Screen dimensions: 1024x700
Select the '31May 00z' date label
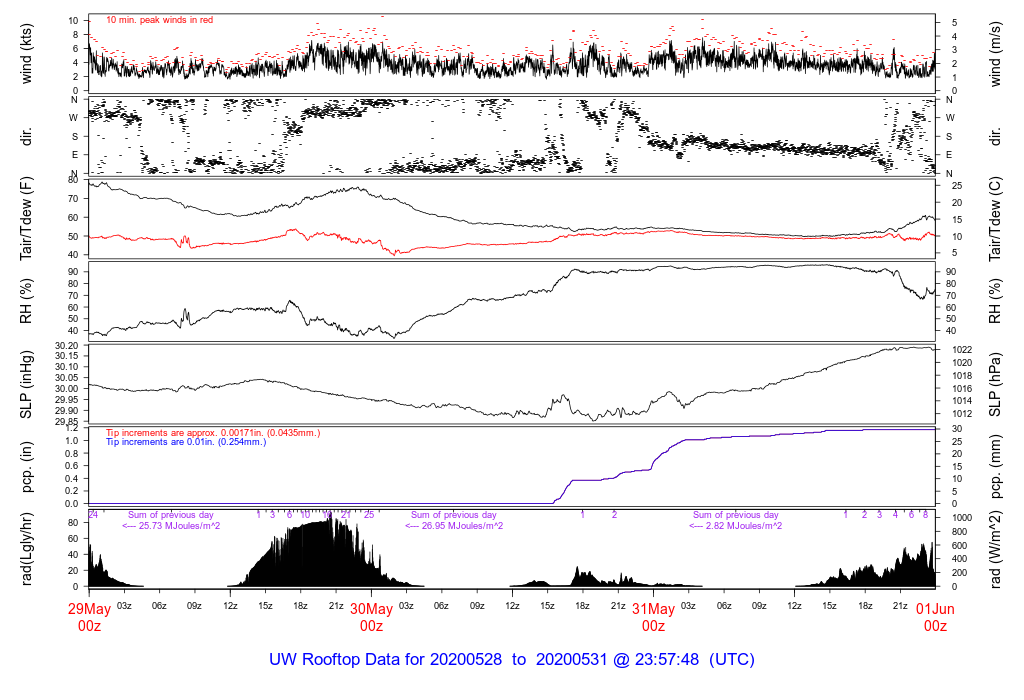tap(654, 617)
